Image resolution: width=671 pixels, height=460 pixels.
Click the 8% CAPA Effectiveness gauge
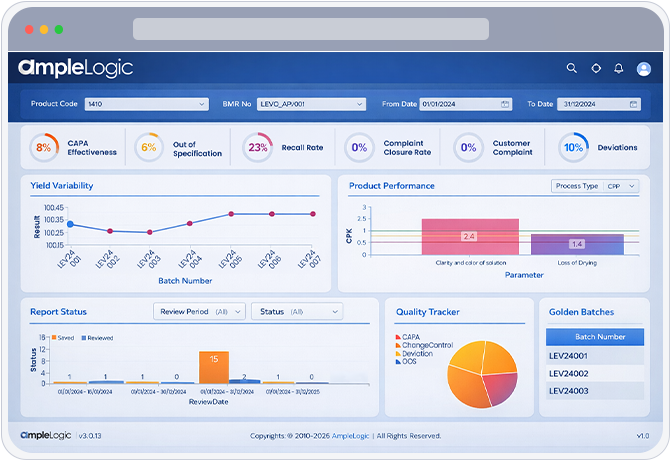click(44, 148)
